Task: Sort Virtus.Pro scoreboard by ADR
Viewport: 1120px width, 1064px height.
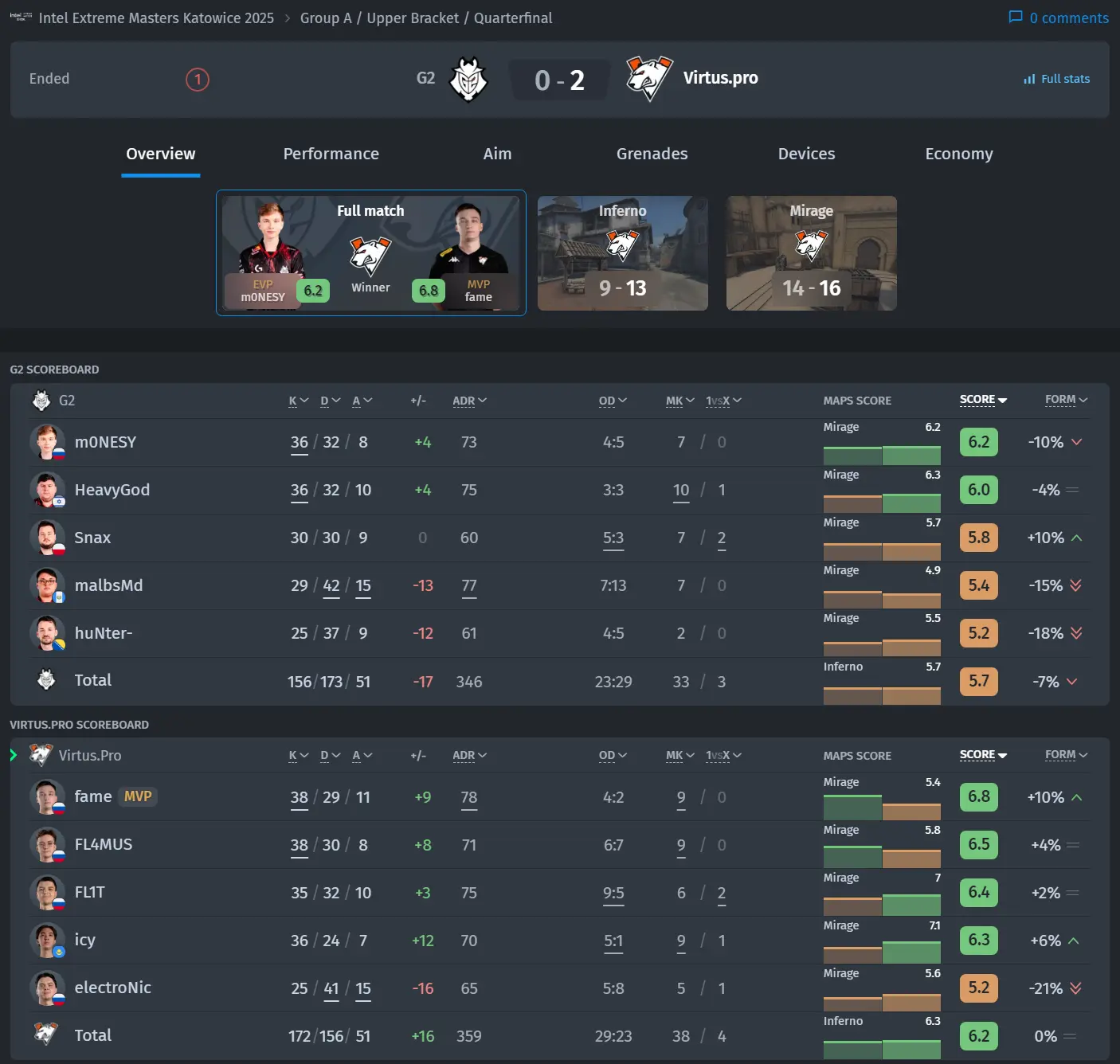Action: pos(469,755)
